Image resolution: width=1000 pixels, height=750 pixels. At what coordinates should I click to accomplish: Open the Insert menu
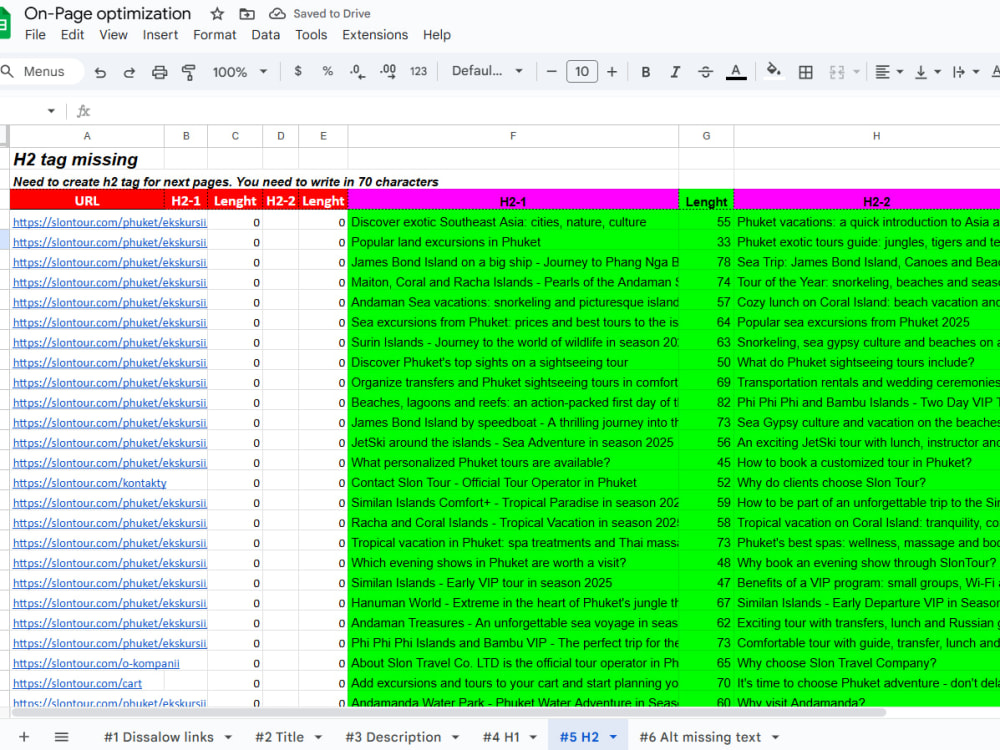tap(160, 34)
